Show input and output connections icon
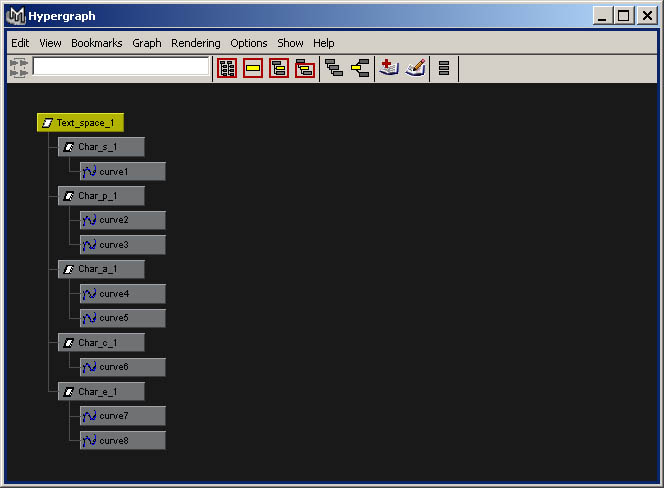This screenshot has height=488, width=664. (x=360, y=68)
